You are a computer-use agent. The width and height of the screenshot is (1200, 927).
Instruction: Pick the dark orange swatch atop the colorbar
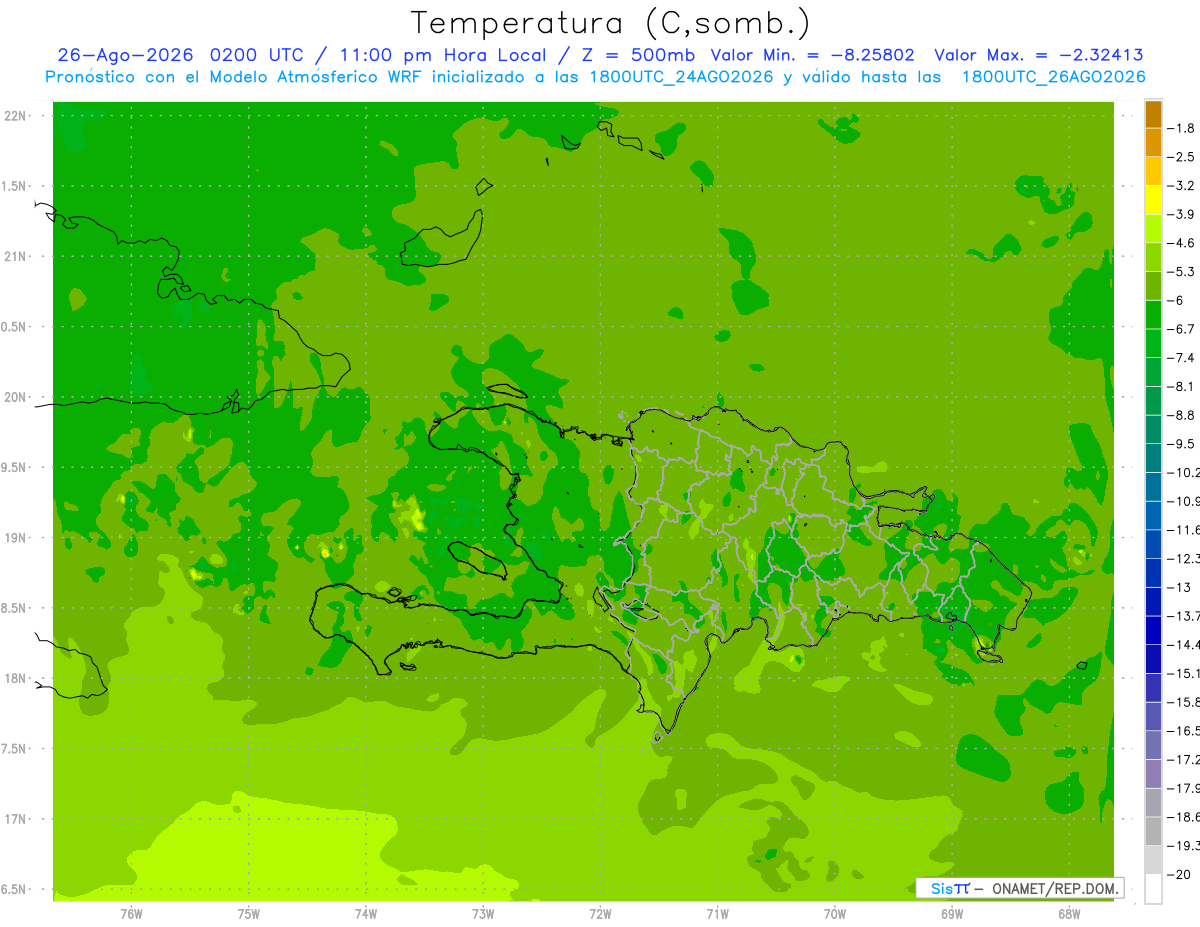pyautogui.click(x=1154, y=114)
